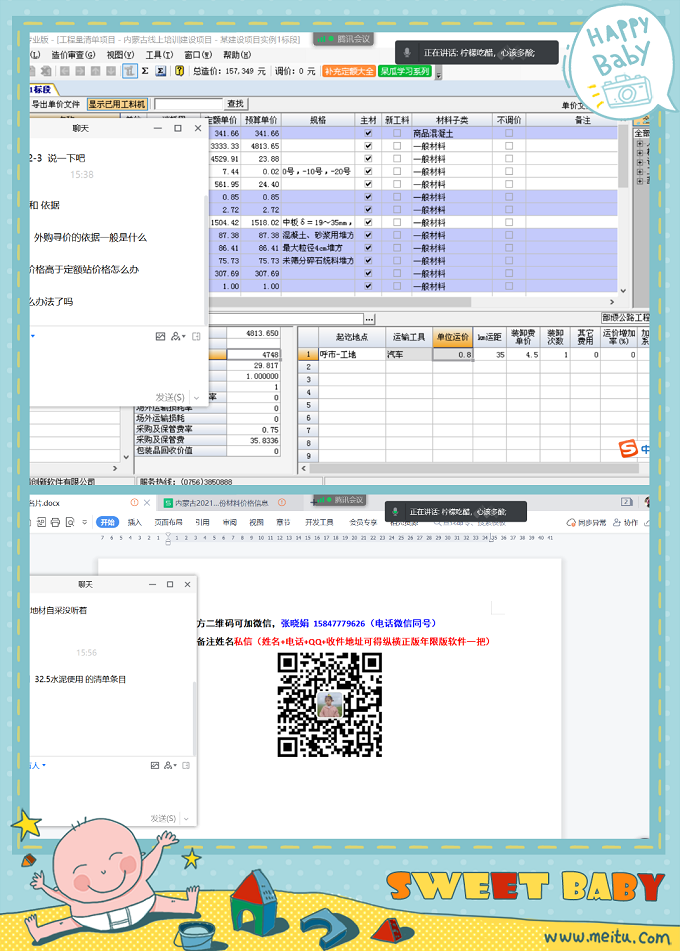Open WPS quick access toolbar dropdown arrow

click(84, 522)
